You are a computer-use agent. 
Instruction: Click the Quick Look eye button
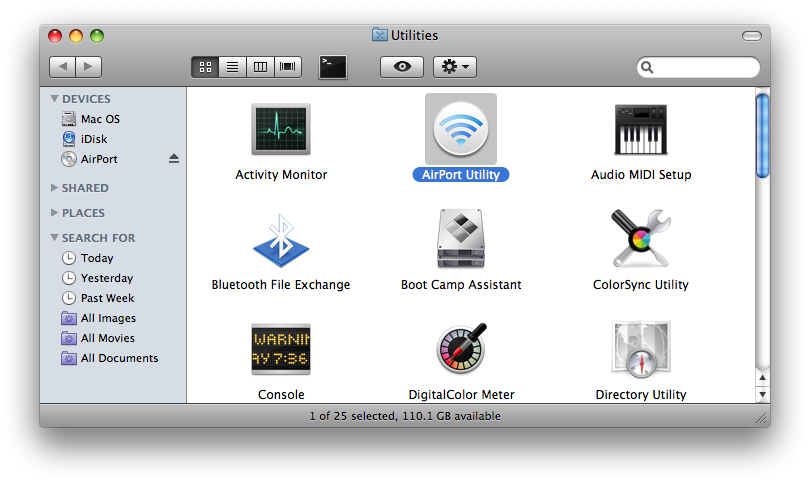(402, 67)
